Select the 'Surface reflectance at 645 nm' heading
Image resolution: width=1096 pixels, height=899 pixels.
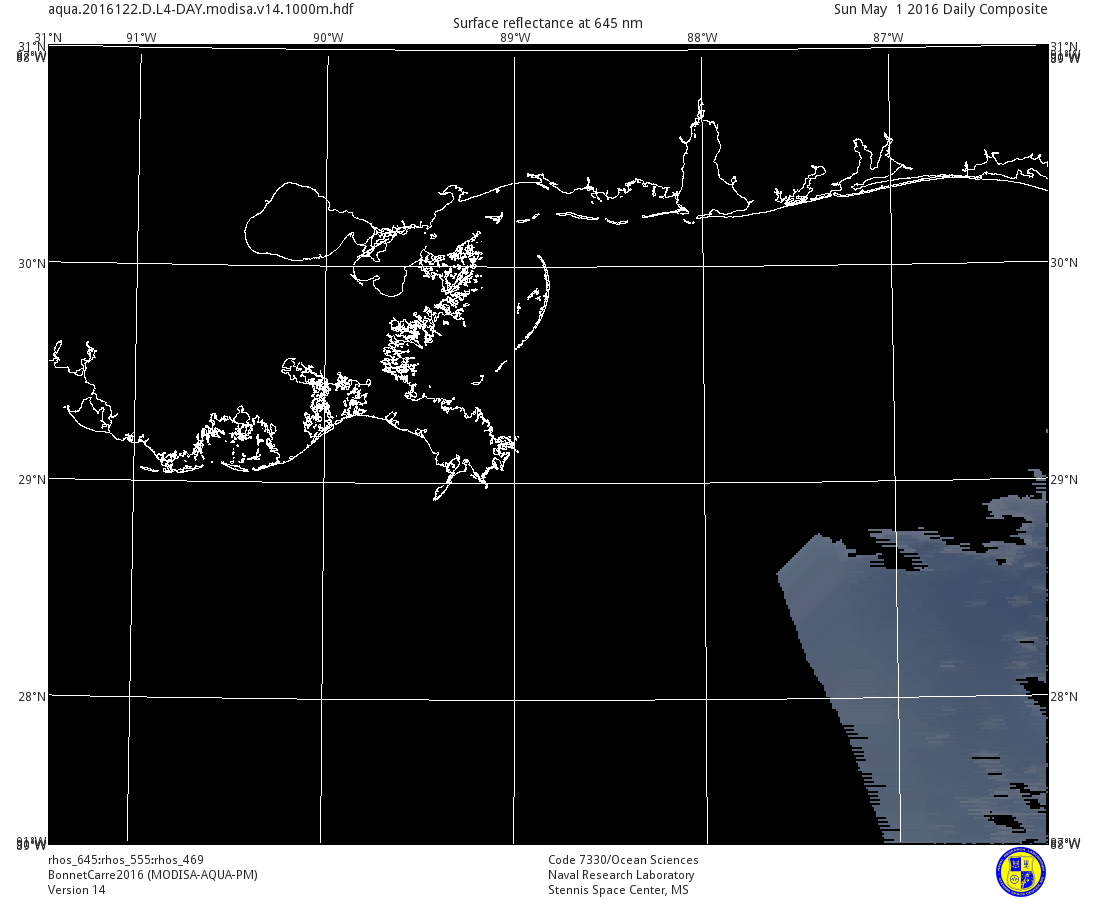tap(547, 23)
